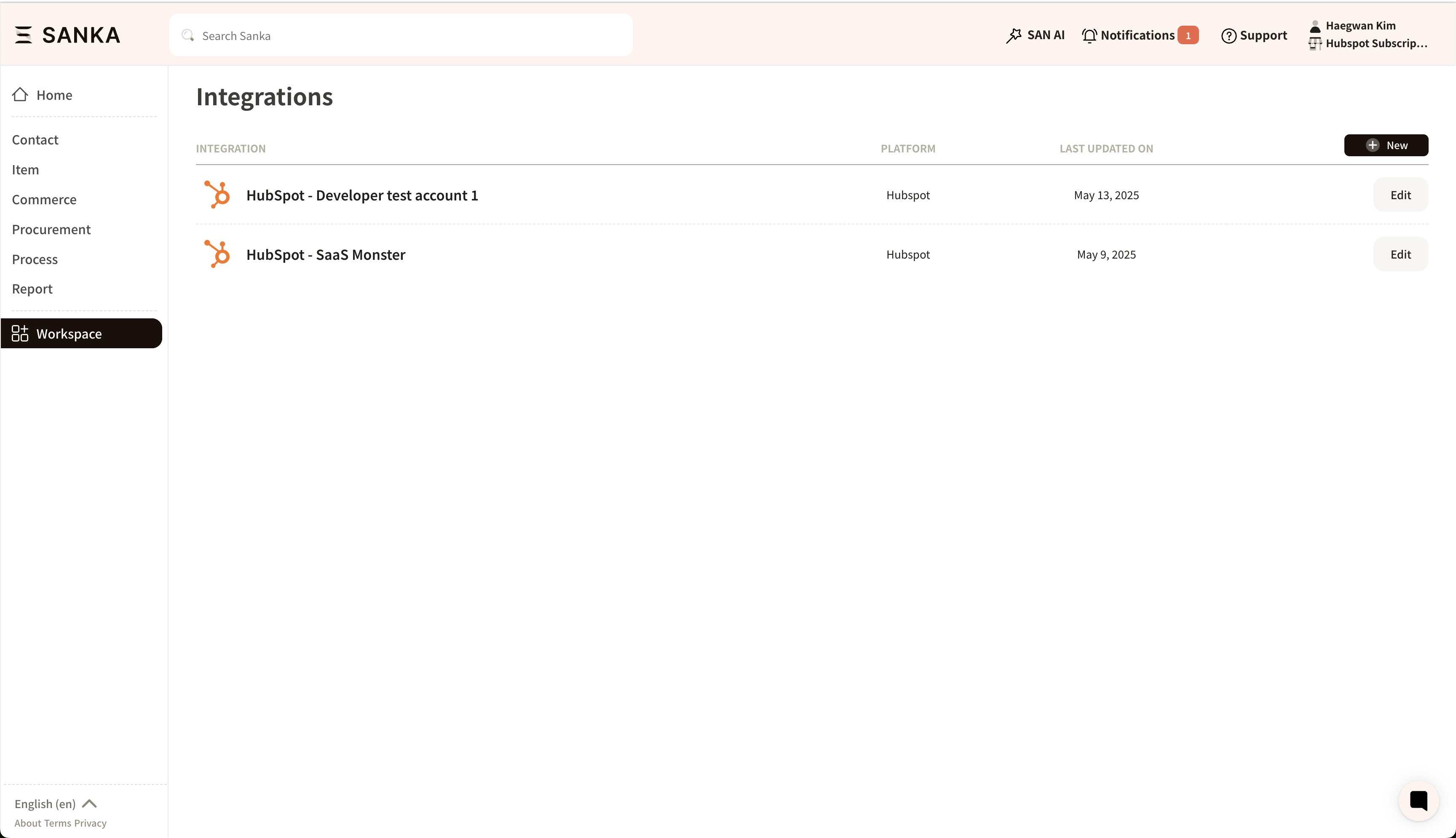Viewport: 1456px width, 838px height.
Task: Open Item in sidebar
Action: point(25,170)
